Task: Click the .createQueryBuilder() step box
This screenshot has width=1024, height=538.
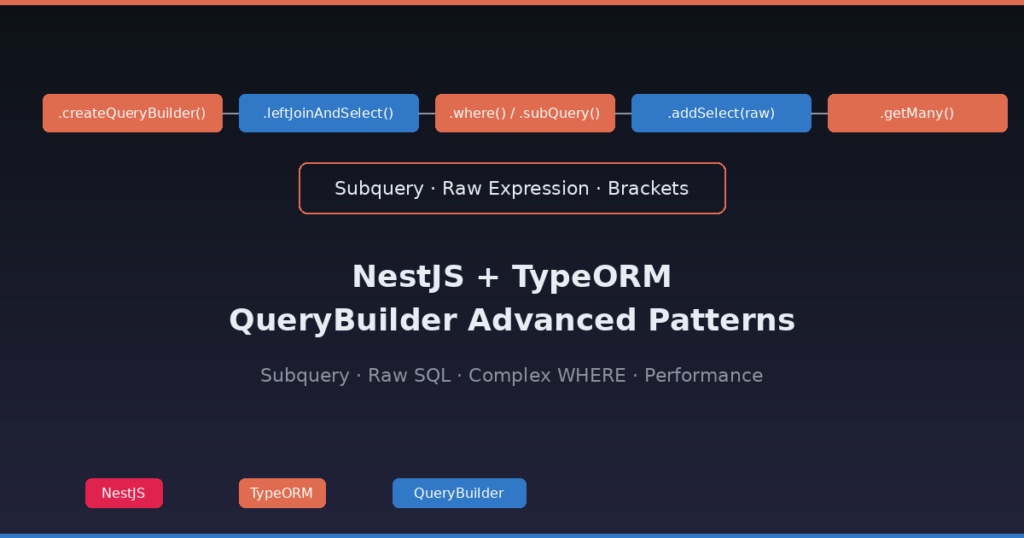Action: pos(132,113)
